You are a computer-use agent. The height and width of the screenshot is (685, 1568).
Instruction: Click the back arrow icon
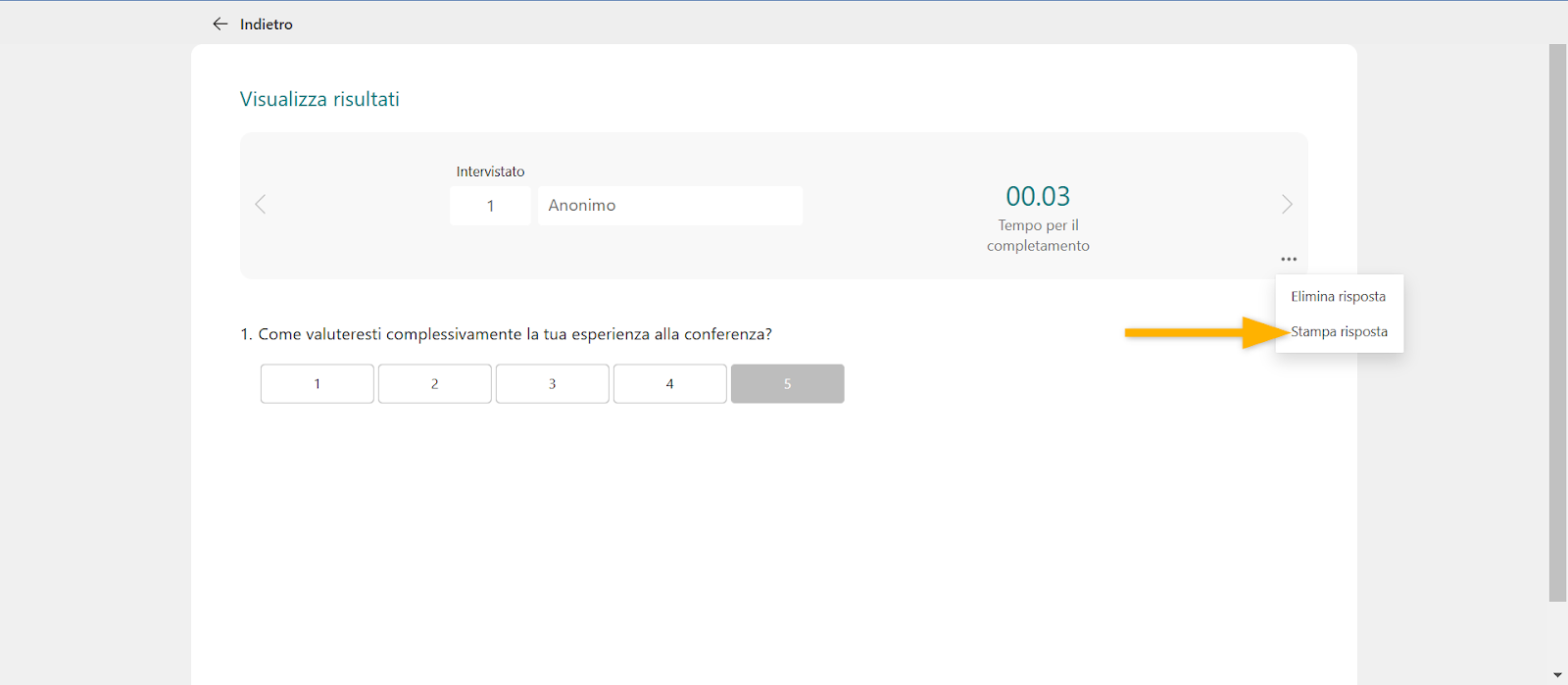(220, 24)
